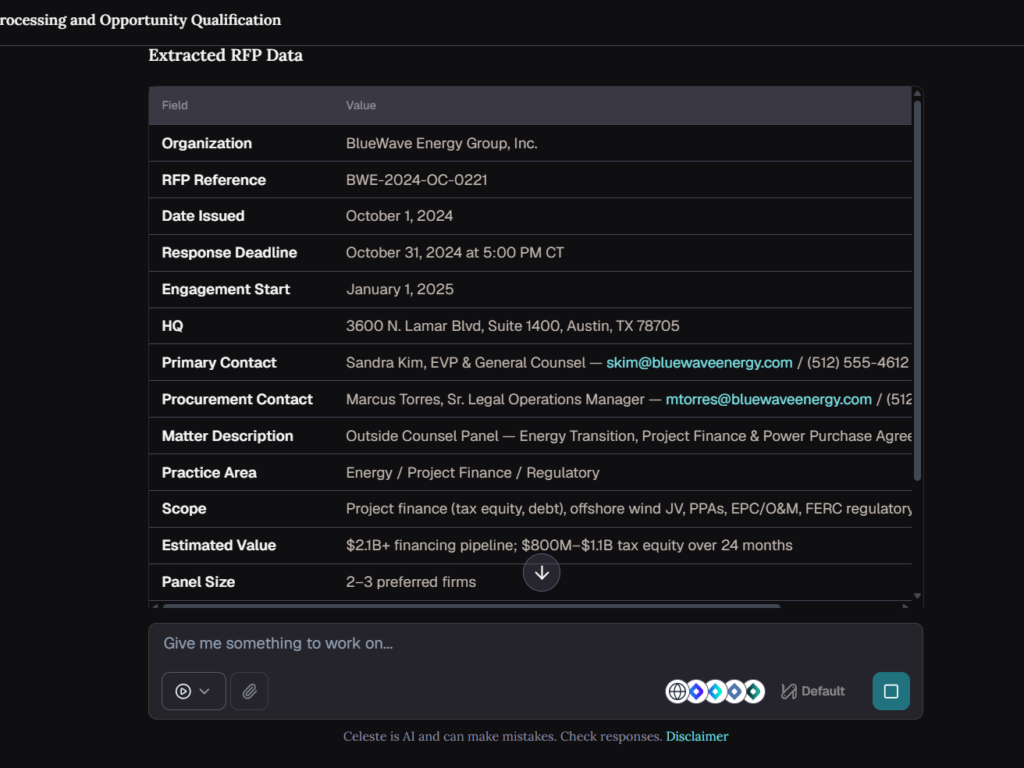Select the 'January 1, 2025' value
1024x768 pixels.
[400, 289]
